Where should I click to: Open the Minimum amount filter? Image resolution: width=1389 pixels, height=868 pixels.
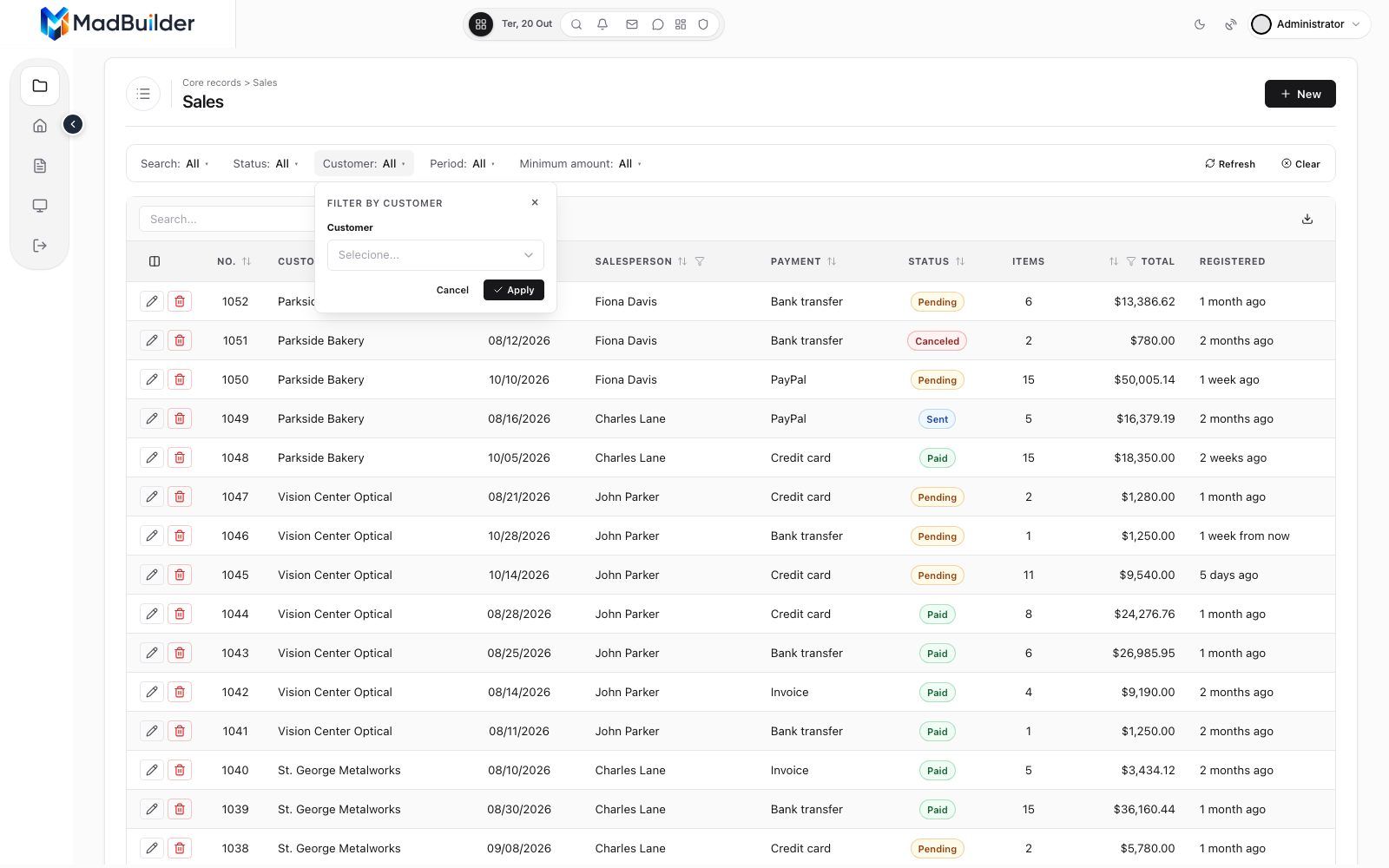tap(580, 164)
